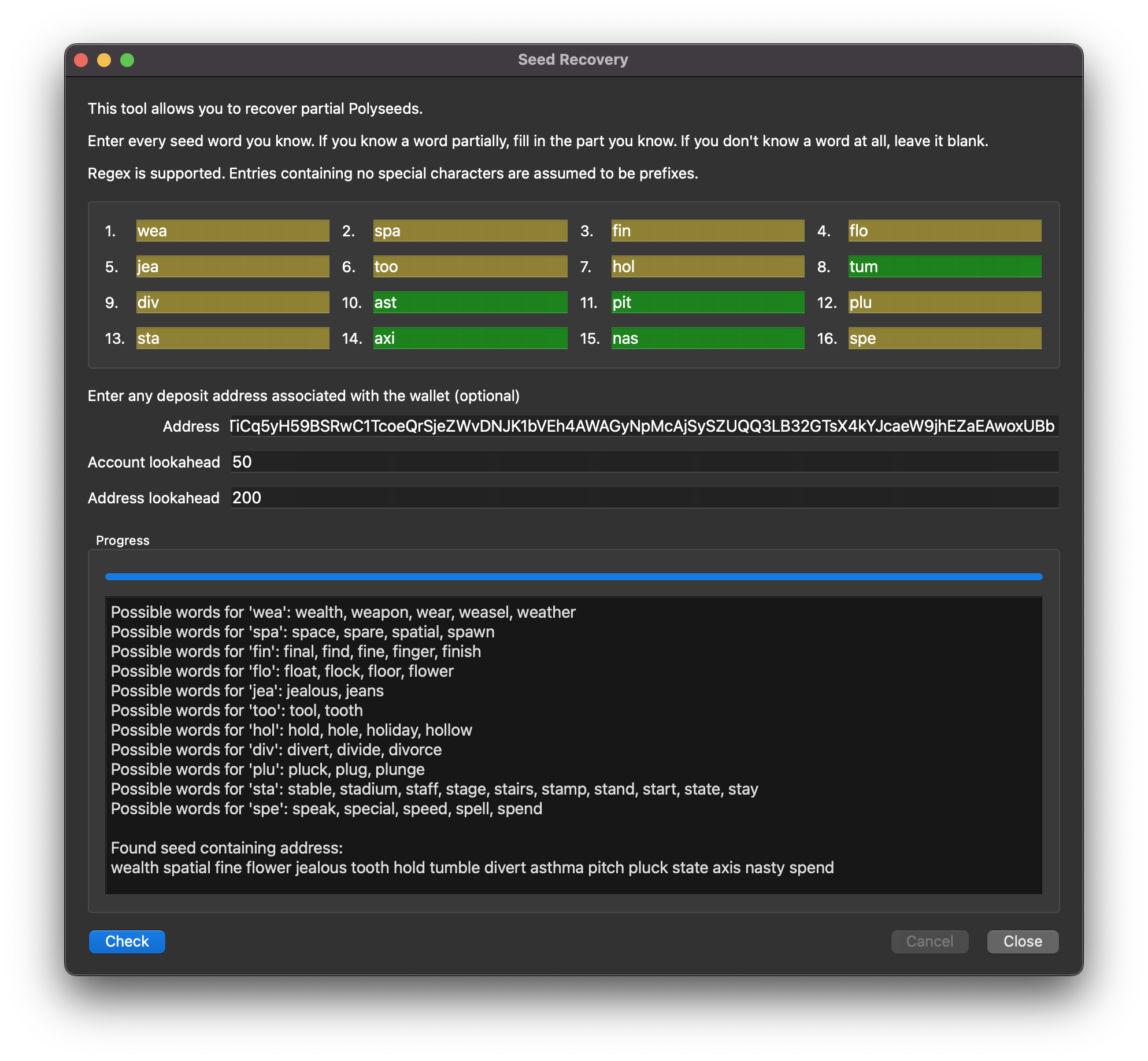Click 'Found seed containing address:' text
This screenshot has width=1148, height=1061.
(x=227, y=848)
